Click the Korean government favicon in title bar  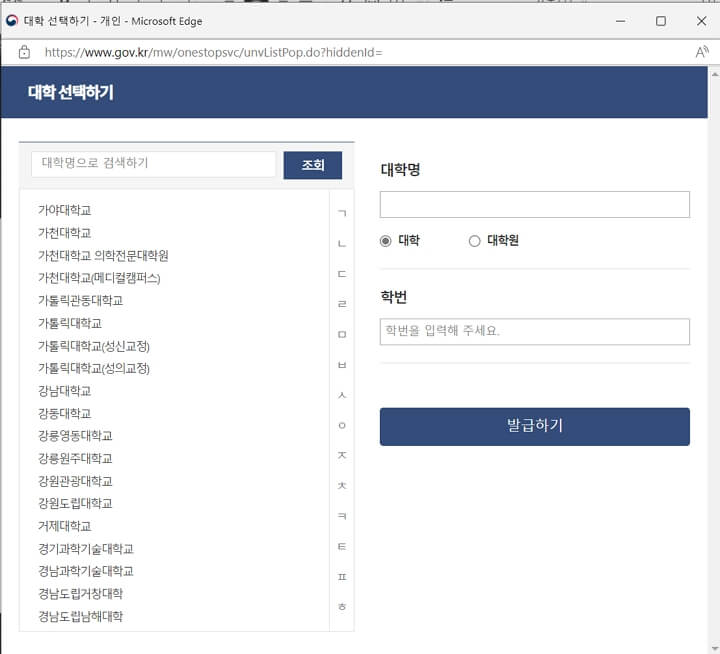point(12,21)
